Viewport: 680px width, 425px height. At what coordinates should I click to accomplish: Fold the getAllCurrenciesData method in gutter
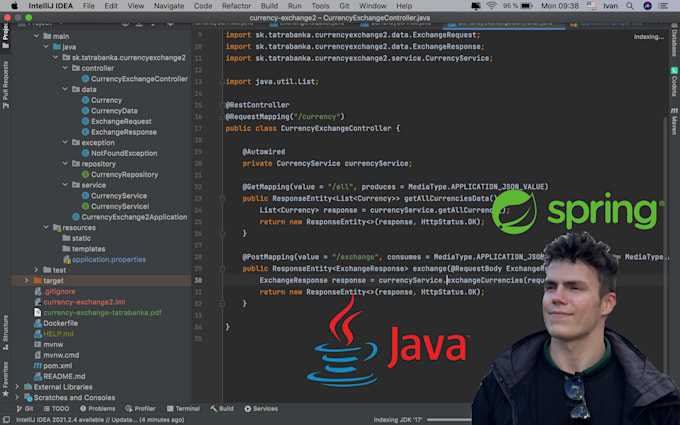tap(222, 199)
